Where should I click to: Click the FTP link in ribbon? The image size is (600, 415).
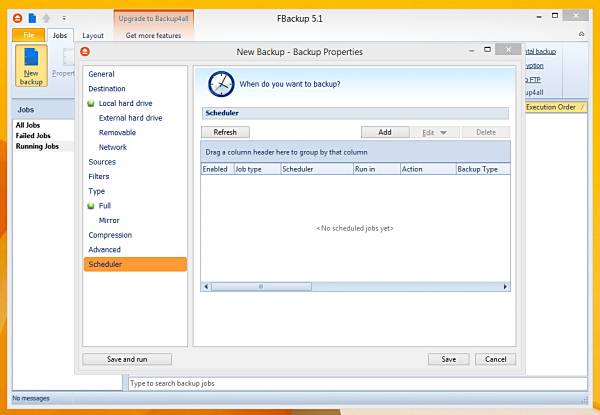click(x=533, y=80)
